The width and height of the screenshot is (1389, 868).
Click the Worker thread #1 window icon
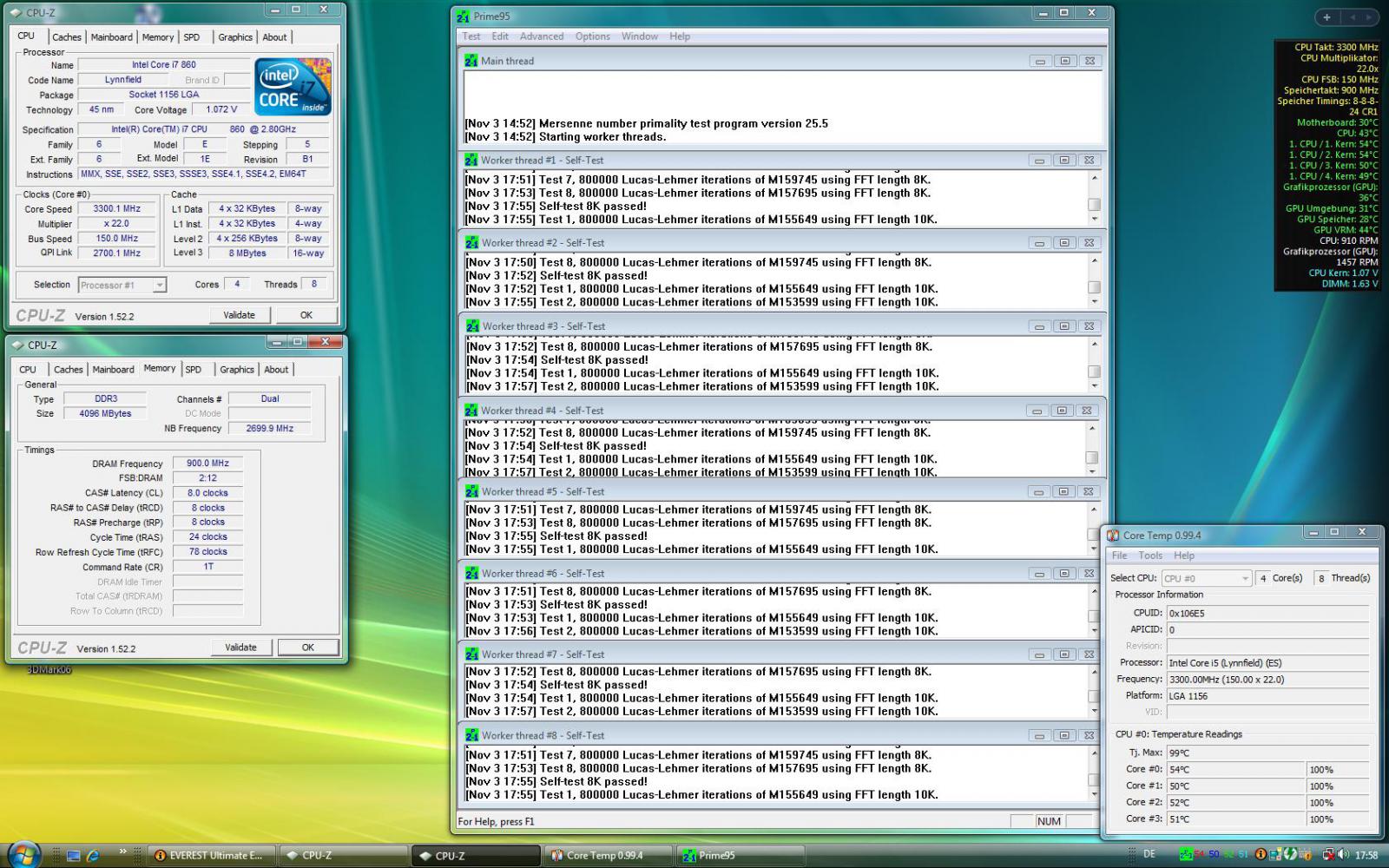tap(471, 160)
